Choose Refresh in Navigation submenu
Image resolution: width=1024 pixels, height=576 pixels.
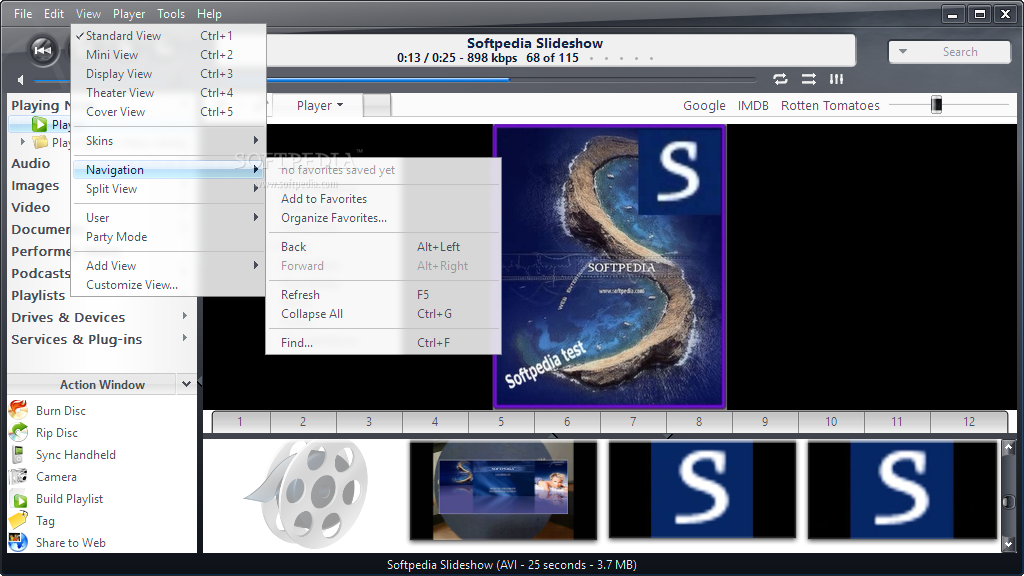click(383, 295)
